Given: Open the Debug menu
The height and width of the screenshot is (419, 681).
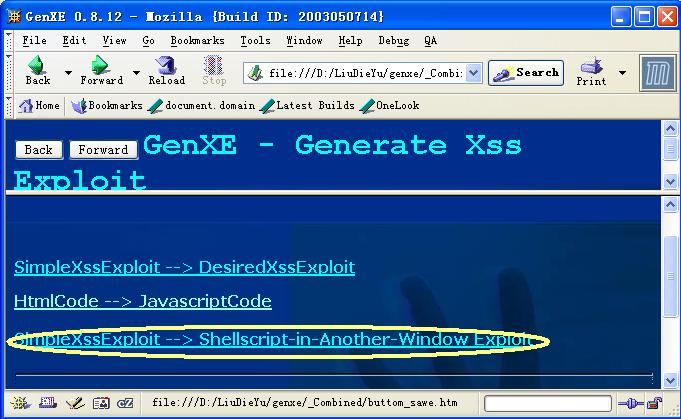Looking at the screenshot, I should pyautogui.click(x=393, y=41).
